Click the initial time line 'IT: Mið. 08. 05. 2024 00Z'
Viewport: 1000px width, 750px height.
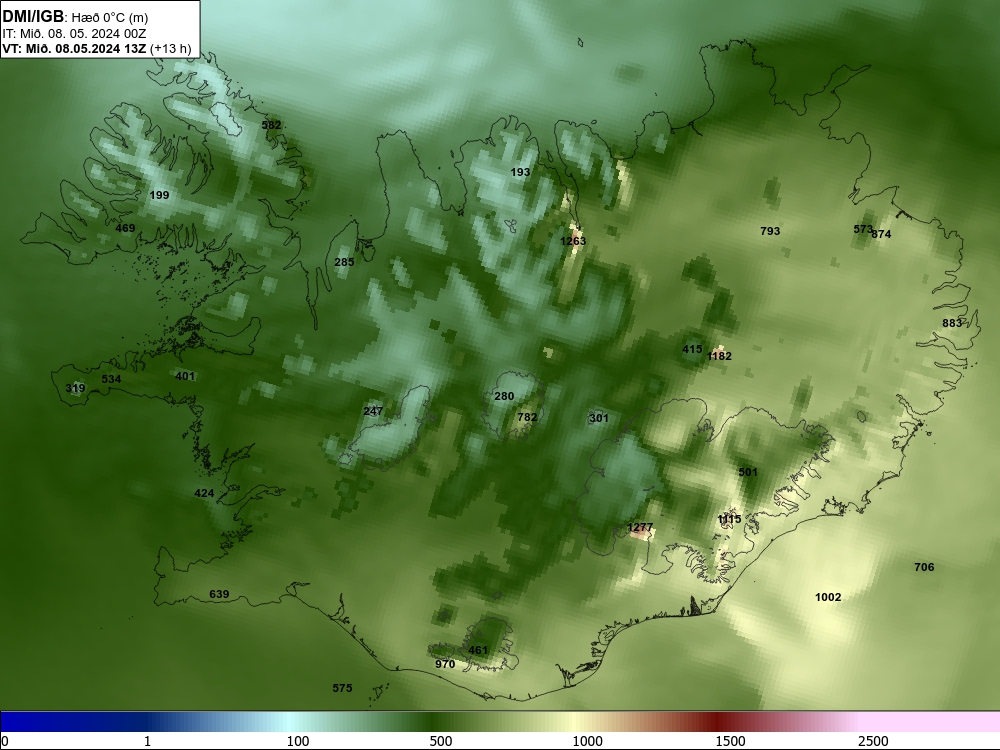[x=74, y=34]
